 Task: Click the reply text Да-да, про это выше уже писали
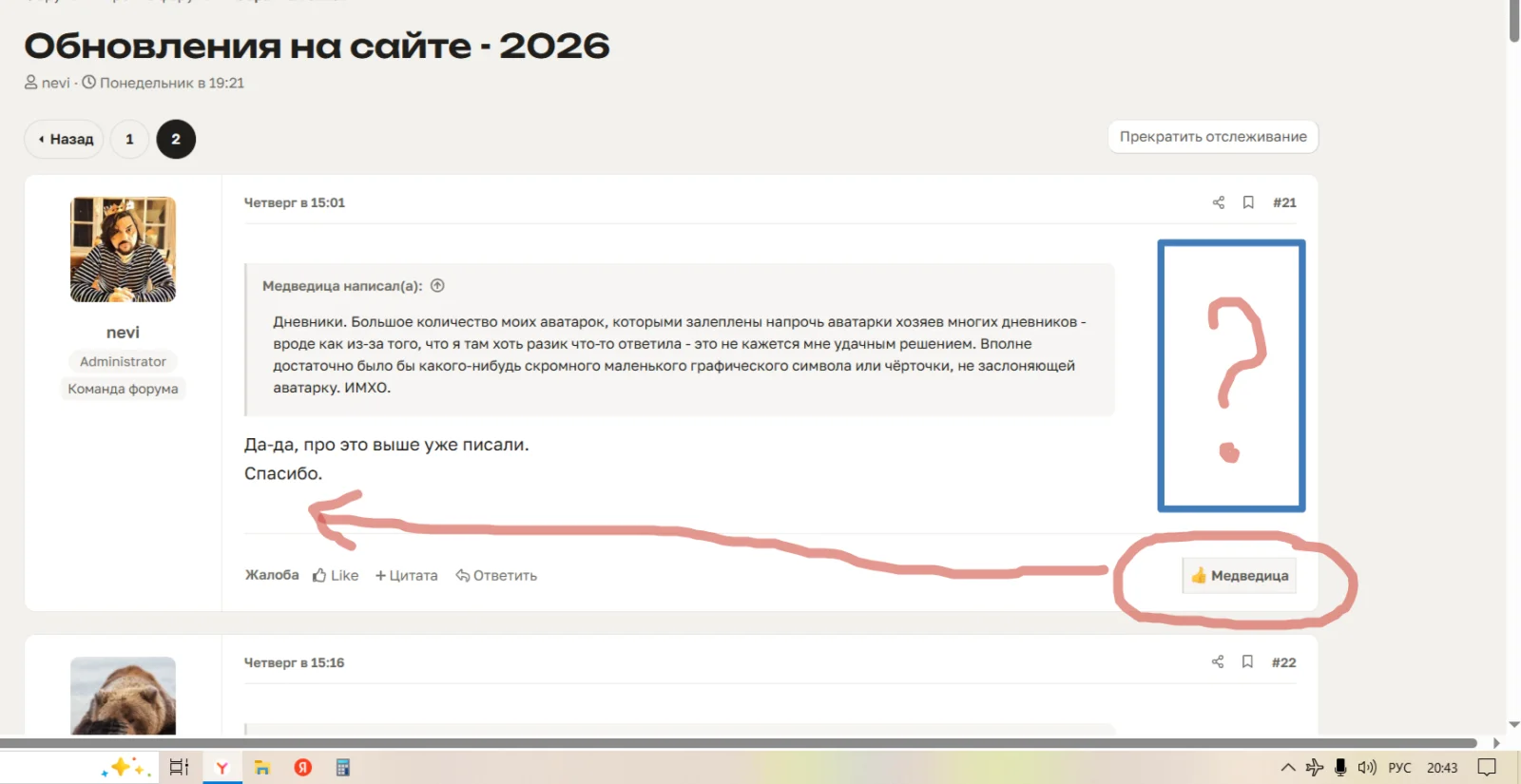point(386,445)
